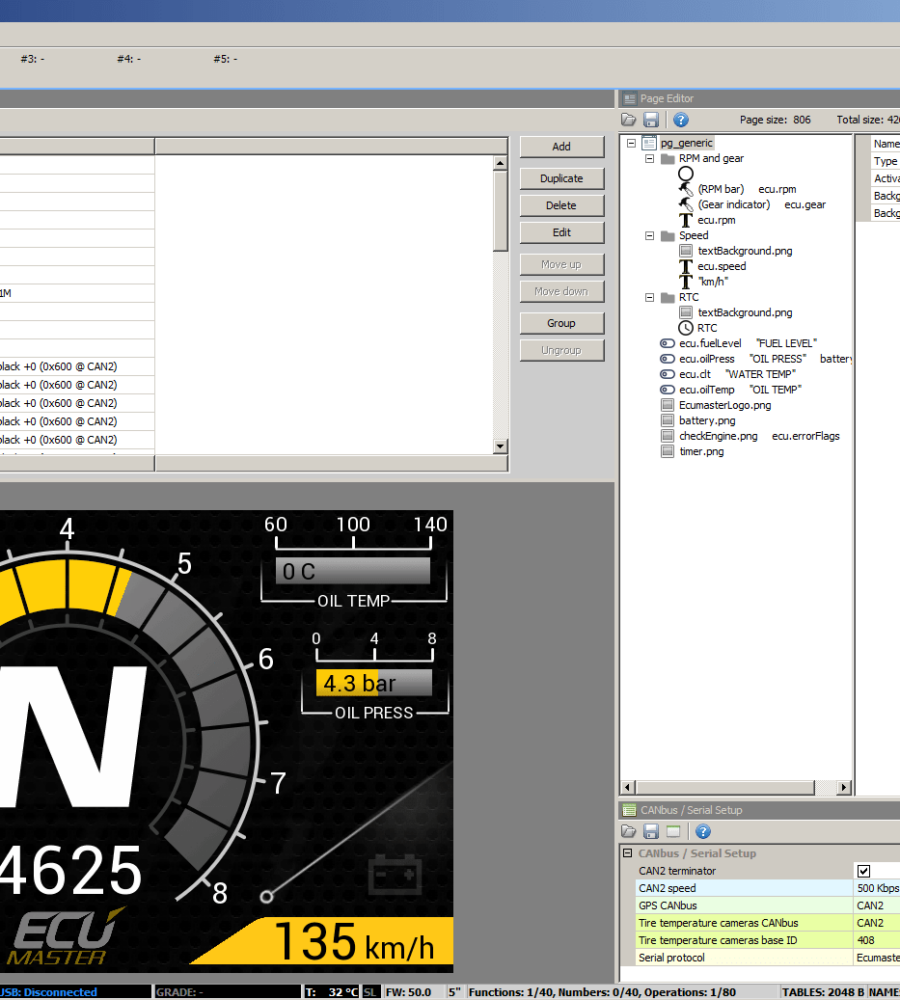Click the Page Editor open folder icon
900x1000 pixels.
click(x=629, y=120)
